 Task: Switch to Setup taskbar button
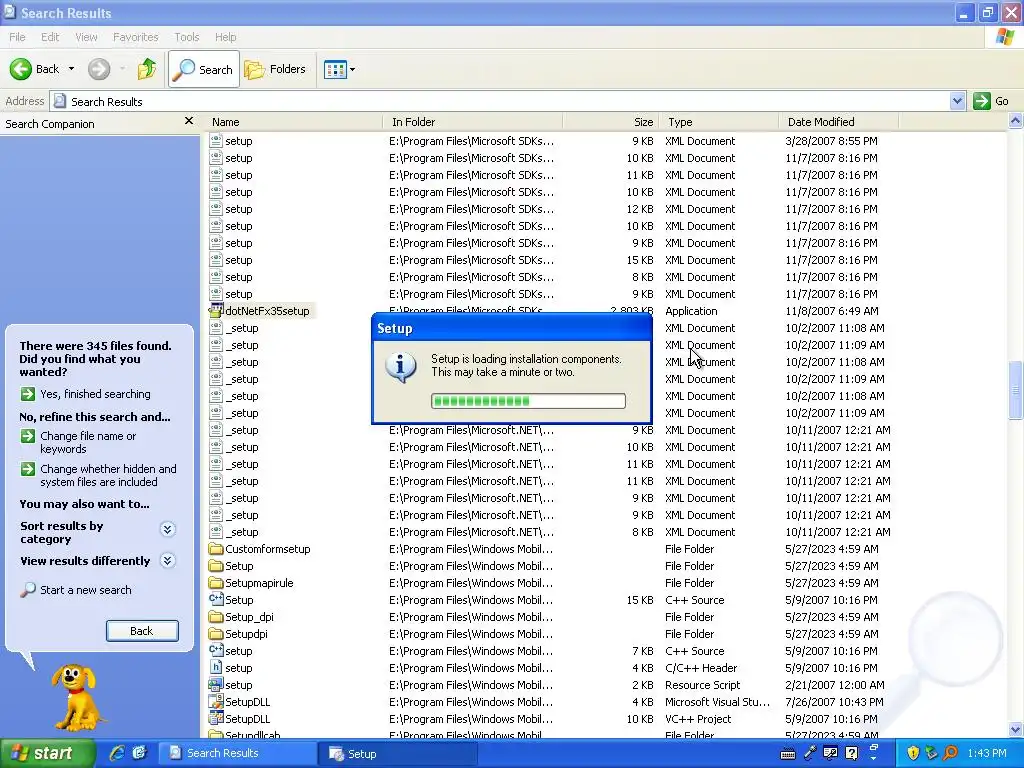click(398, 754)
